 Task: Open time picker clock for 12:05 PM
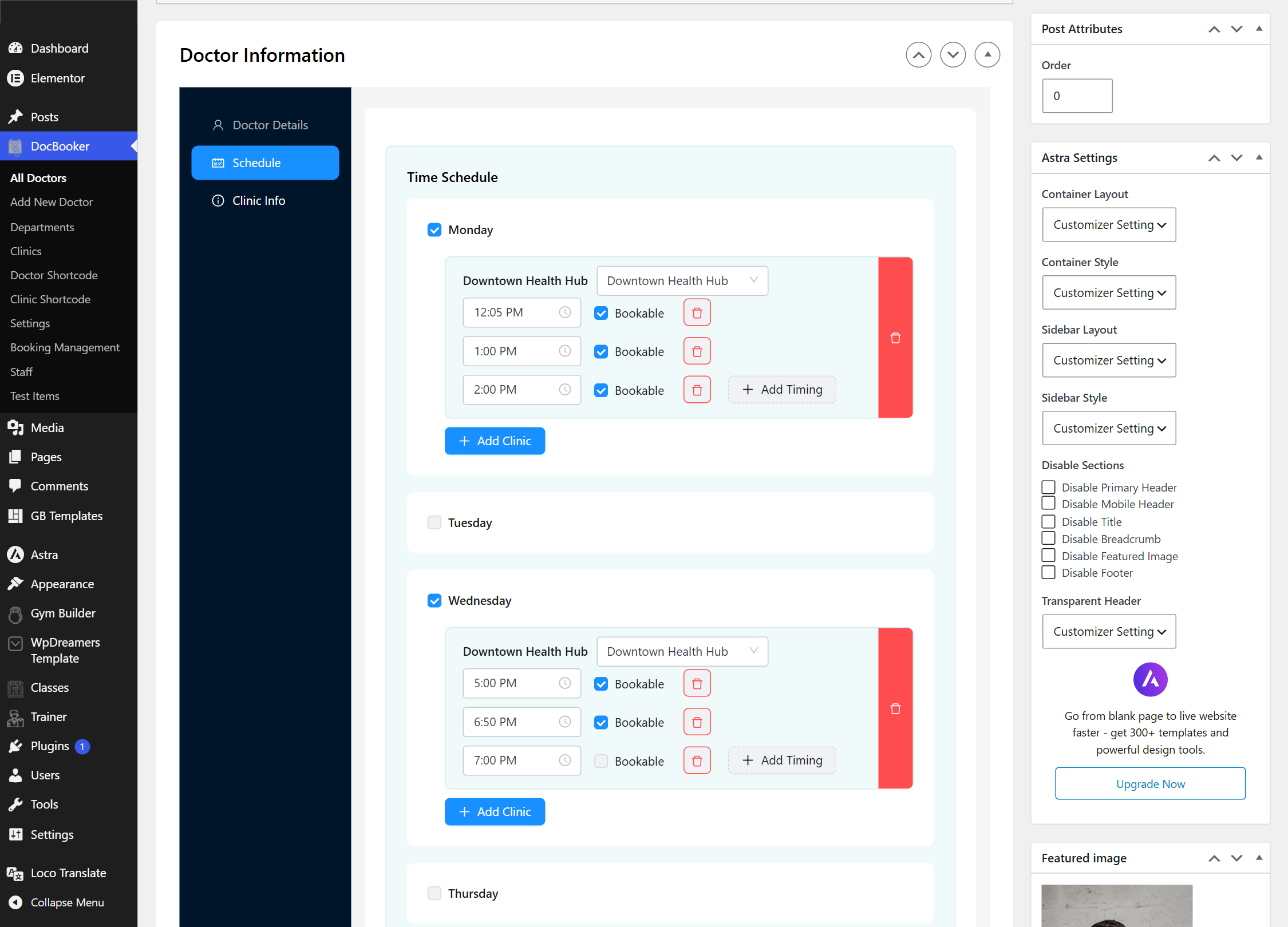(564, 312)
